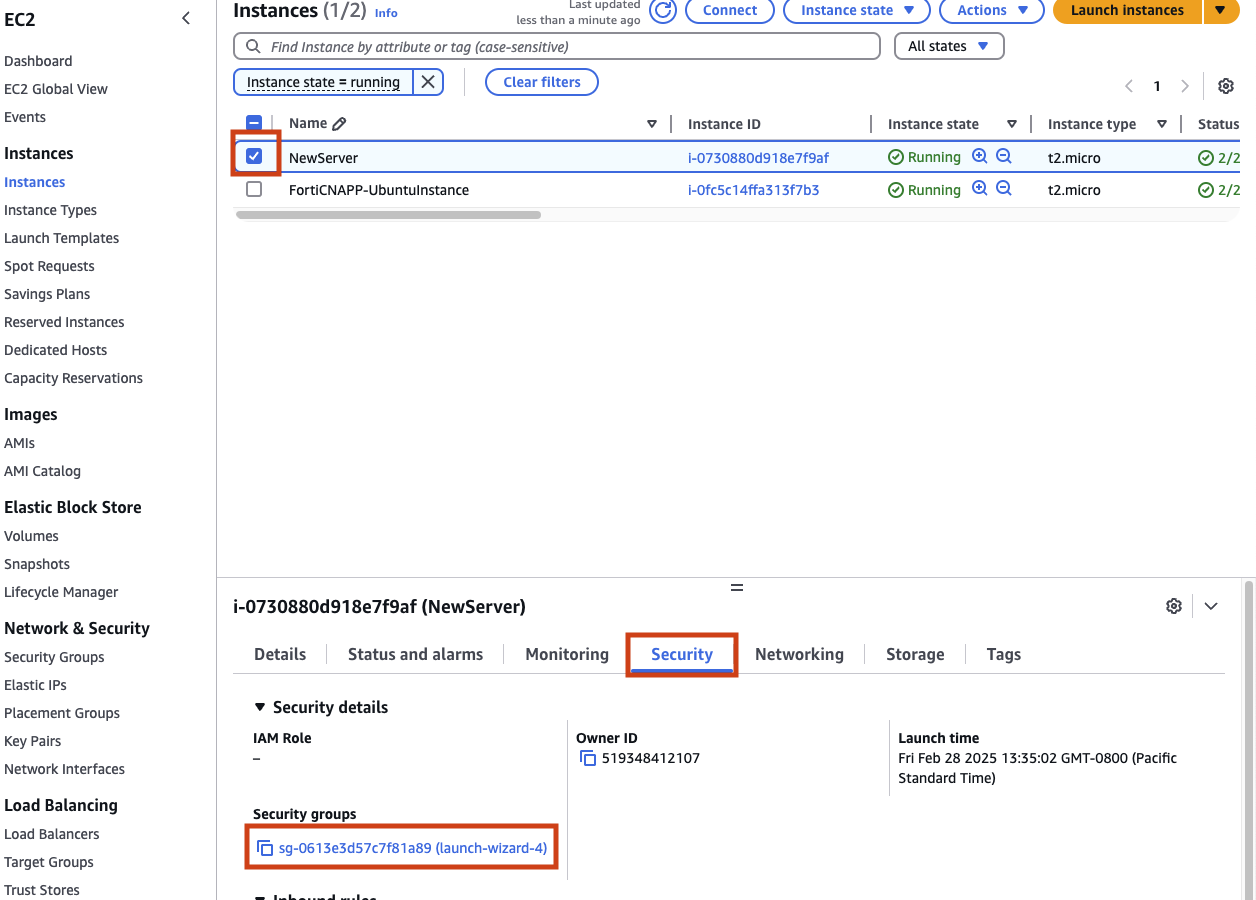Zoom in filter icon on NewServer state
Viewport: 1256px width, 900px height.
980,157
